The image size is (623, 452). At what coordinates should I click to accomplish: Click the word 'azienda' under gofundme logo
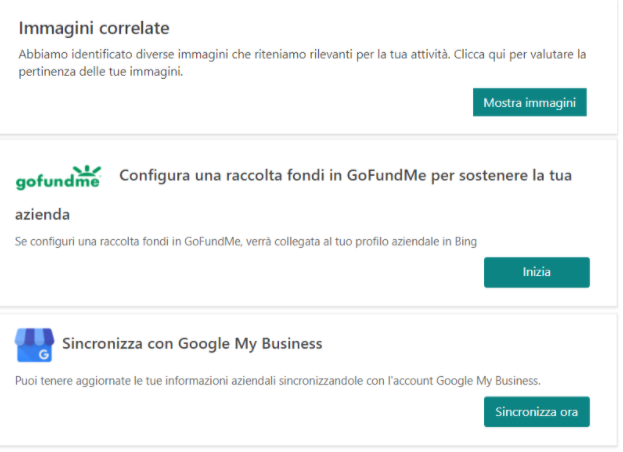pyautogui.click(x=43, y=214)
